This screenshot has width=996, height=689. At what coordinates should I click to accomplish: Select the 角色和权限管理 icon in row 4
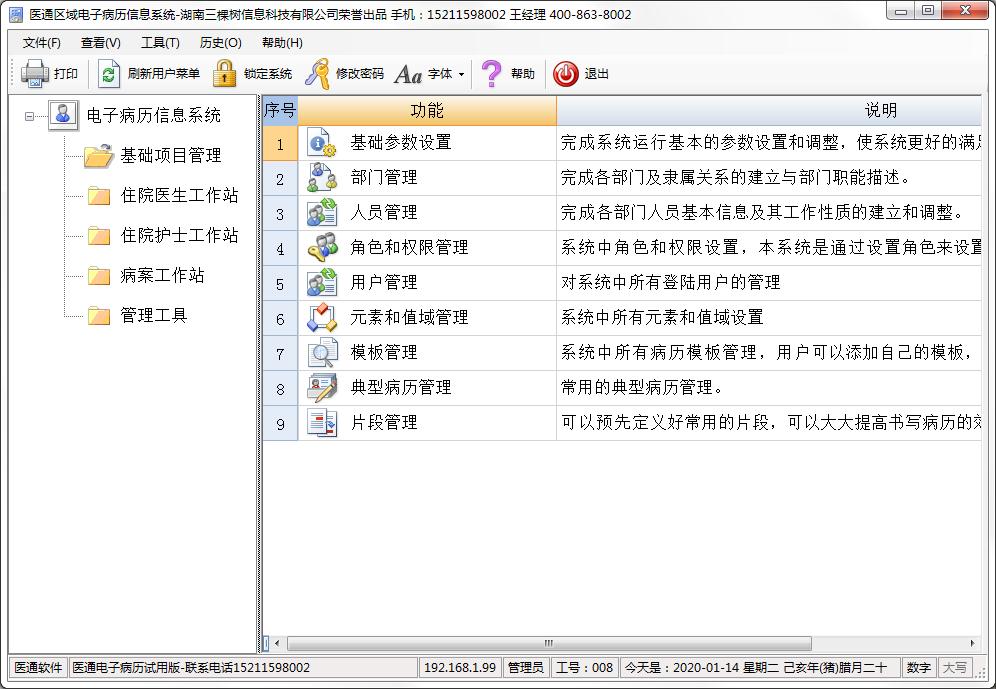coord(321,247)
